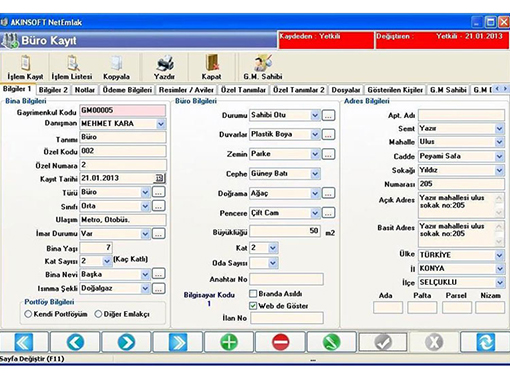Image resolution: width=510 pixels, height=380 pixels.
Task: Jump to the first record
Action: tap(24, 342)
